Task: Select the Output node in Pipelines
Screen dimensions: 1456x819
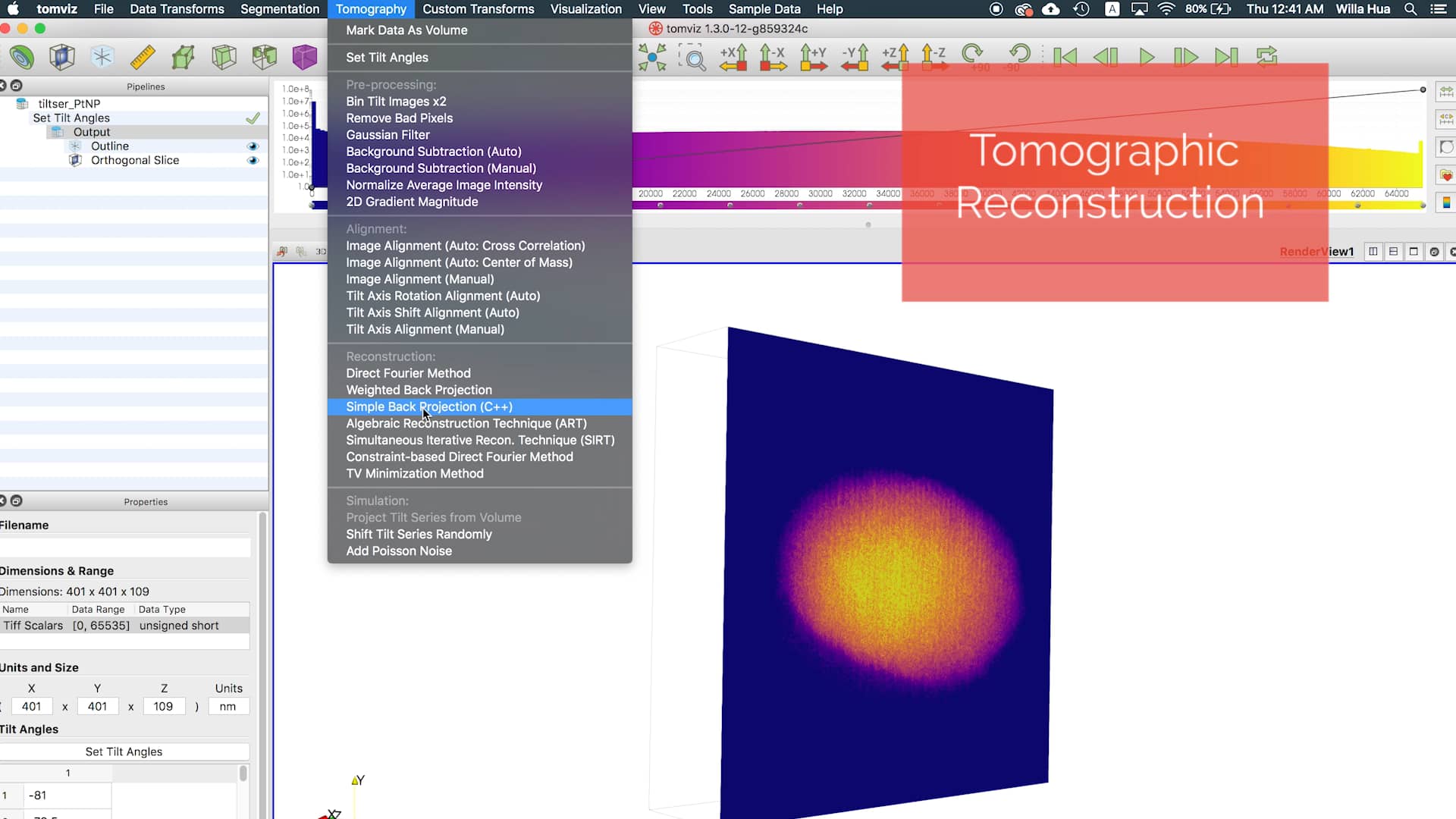Action: tap(91, 132)
